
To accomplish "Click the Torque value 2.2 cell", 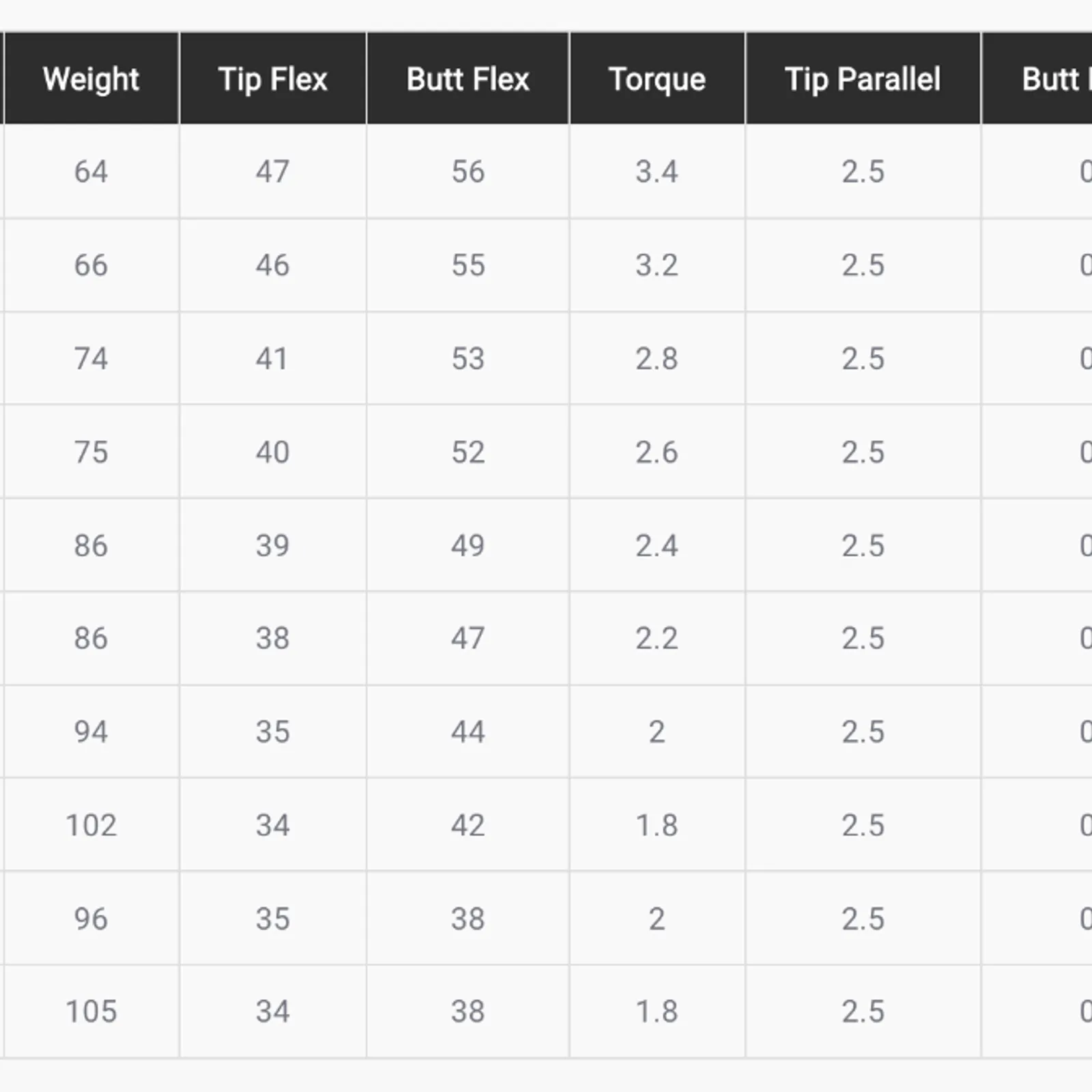I will coord(657,638).
